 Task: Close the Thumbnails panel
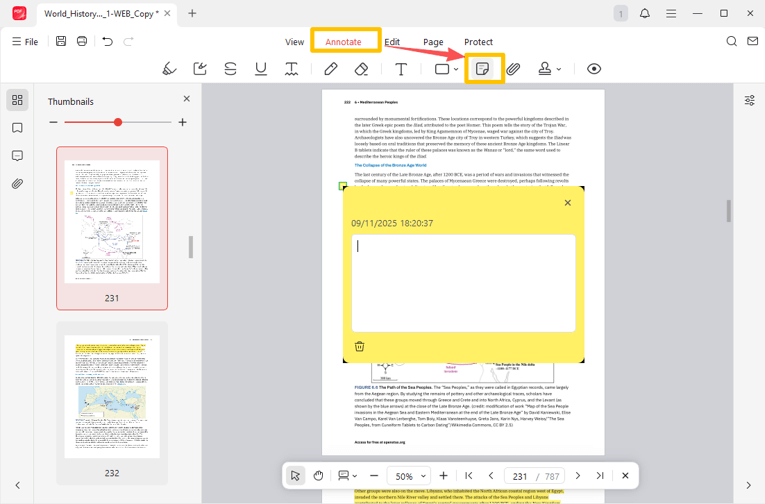click(186, 99)
